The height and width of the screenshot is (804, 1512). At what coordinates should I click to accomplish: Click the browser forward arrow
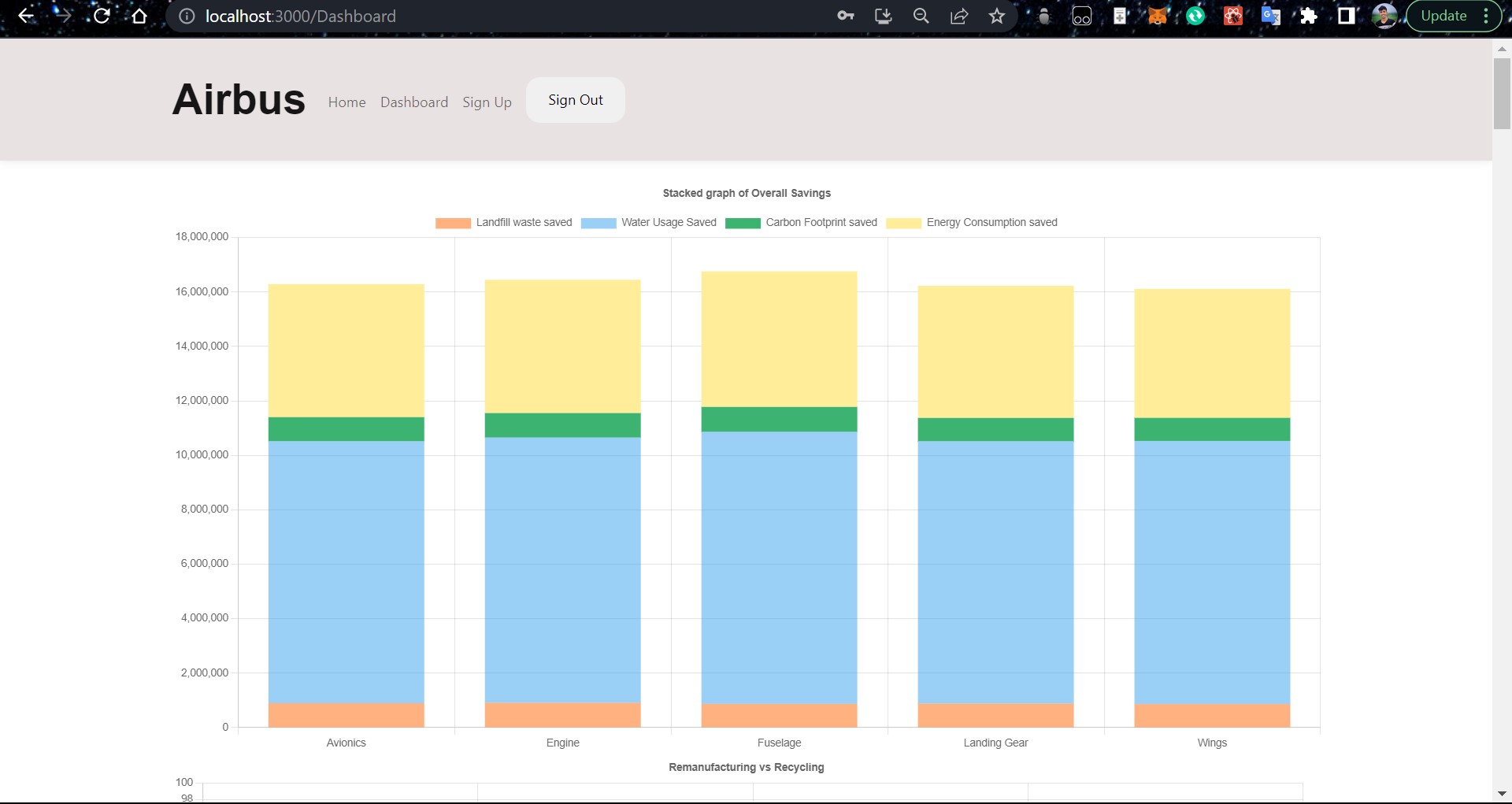pos(63,16)
